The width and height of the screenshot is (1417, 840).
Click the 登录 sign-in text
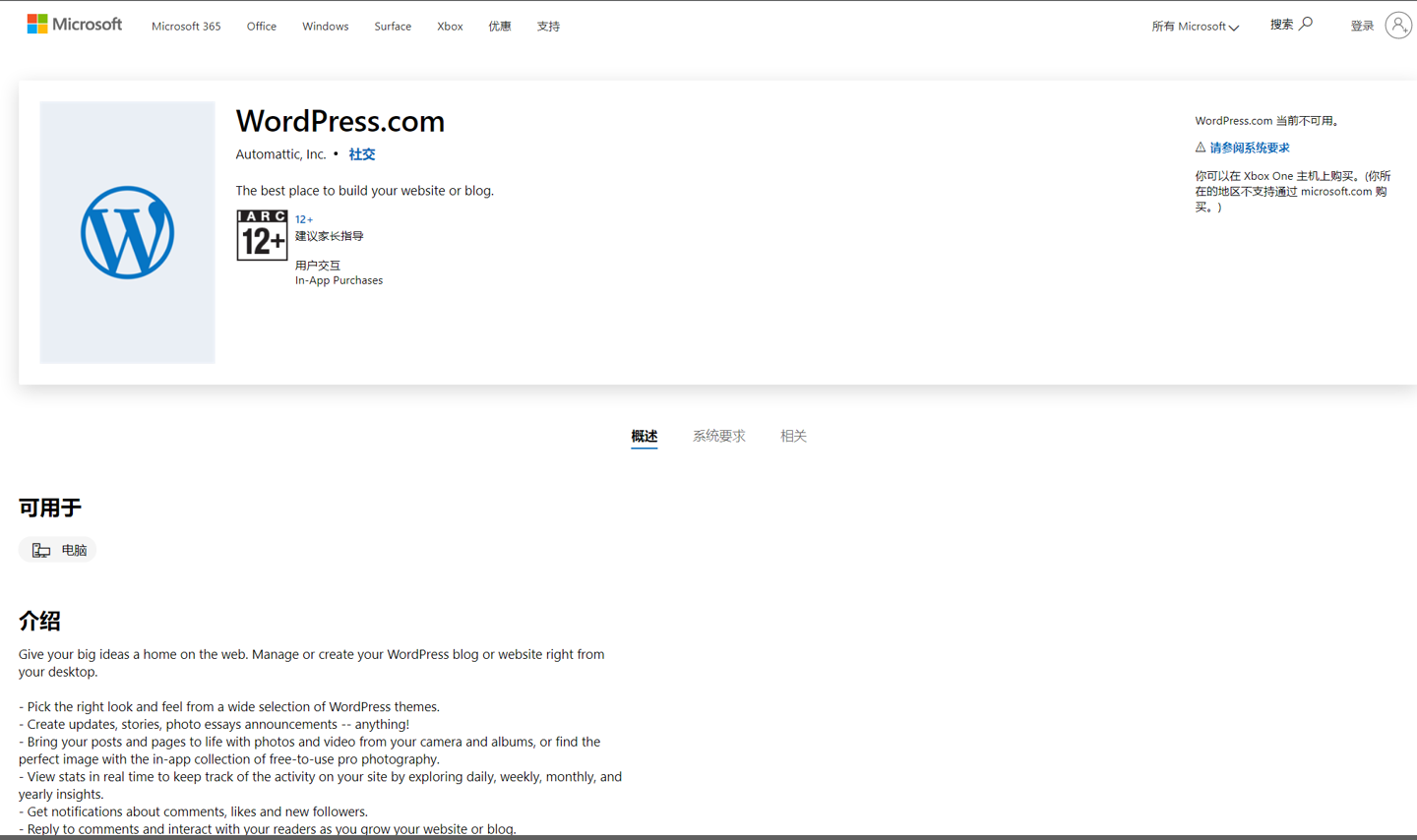1362,26
